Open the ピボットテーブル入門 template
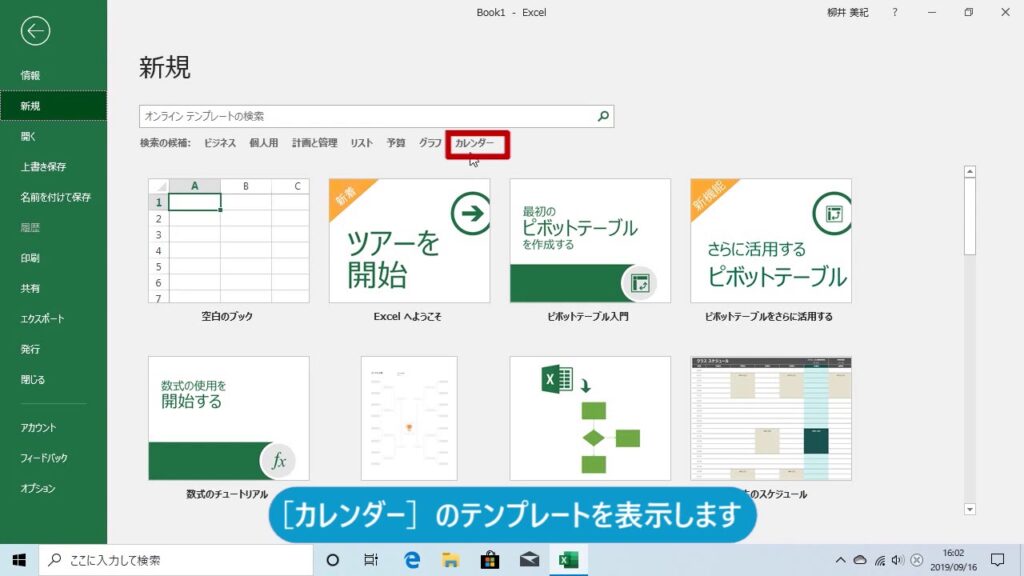Viewport: 1024px width, 576px height. coord(589,241)
